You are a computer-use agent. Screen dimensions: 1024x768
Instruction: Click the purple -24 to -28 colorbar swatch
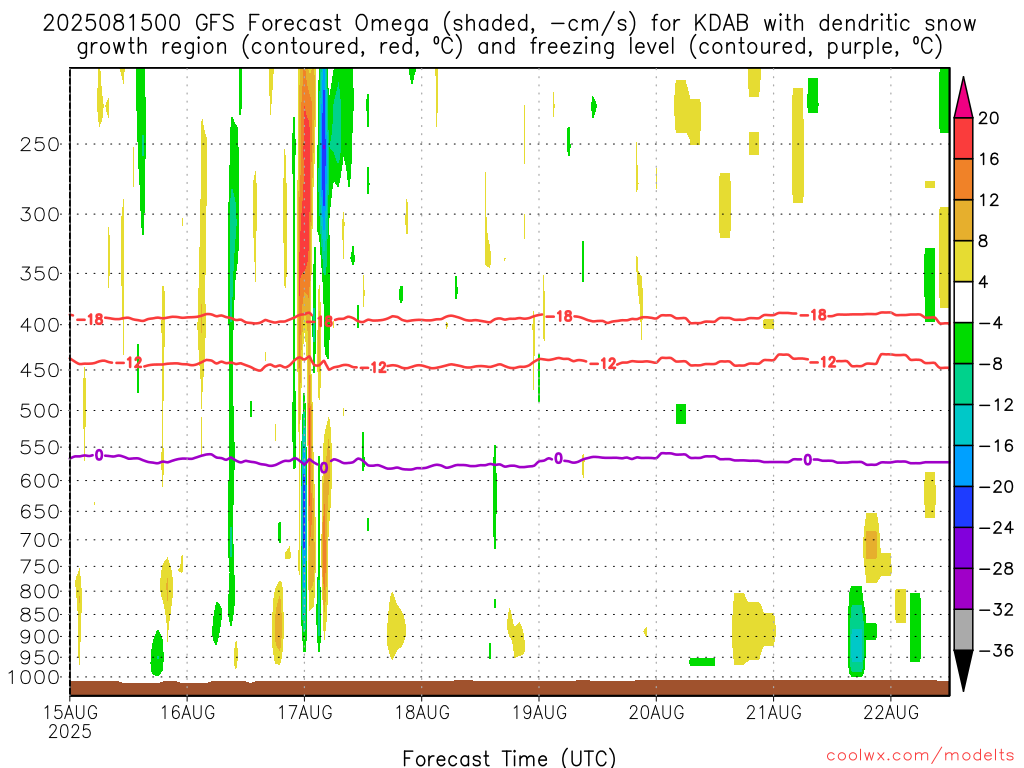[963, 548]
